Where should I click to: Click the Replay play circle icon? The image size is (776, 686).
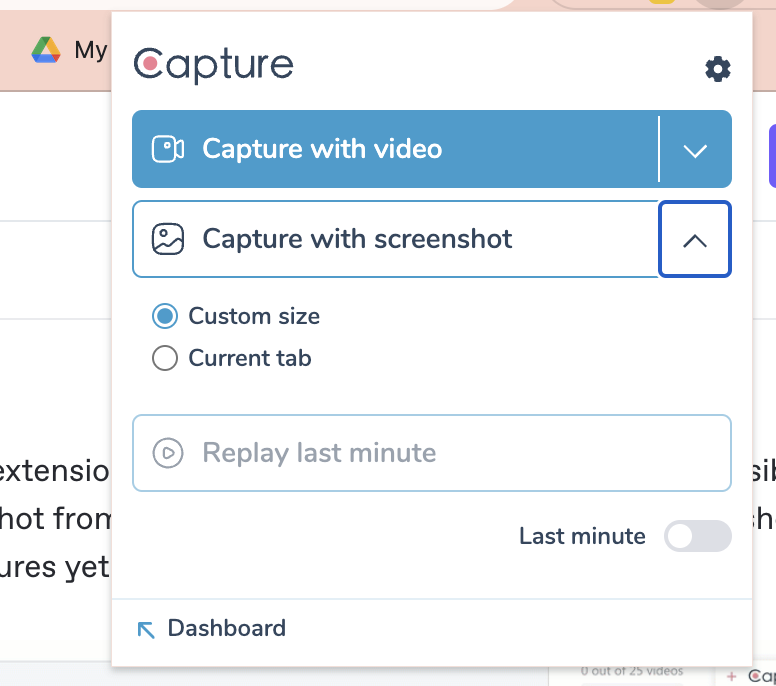[167, 453]
